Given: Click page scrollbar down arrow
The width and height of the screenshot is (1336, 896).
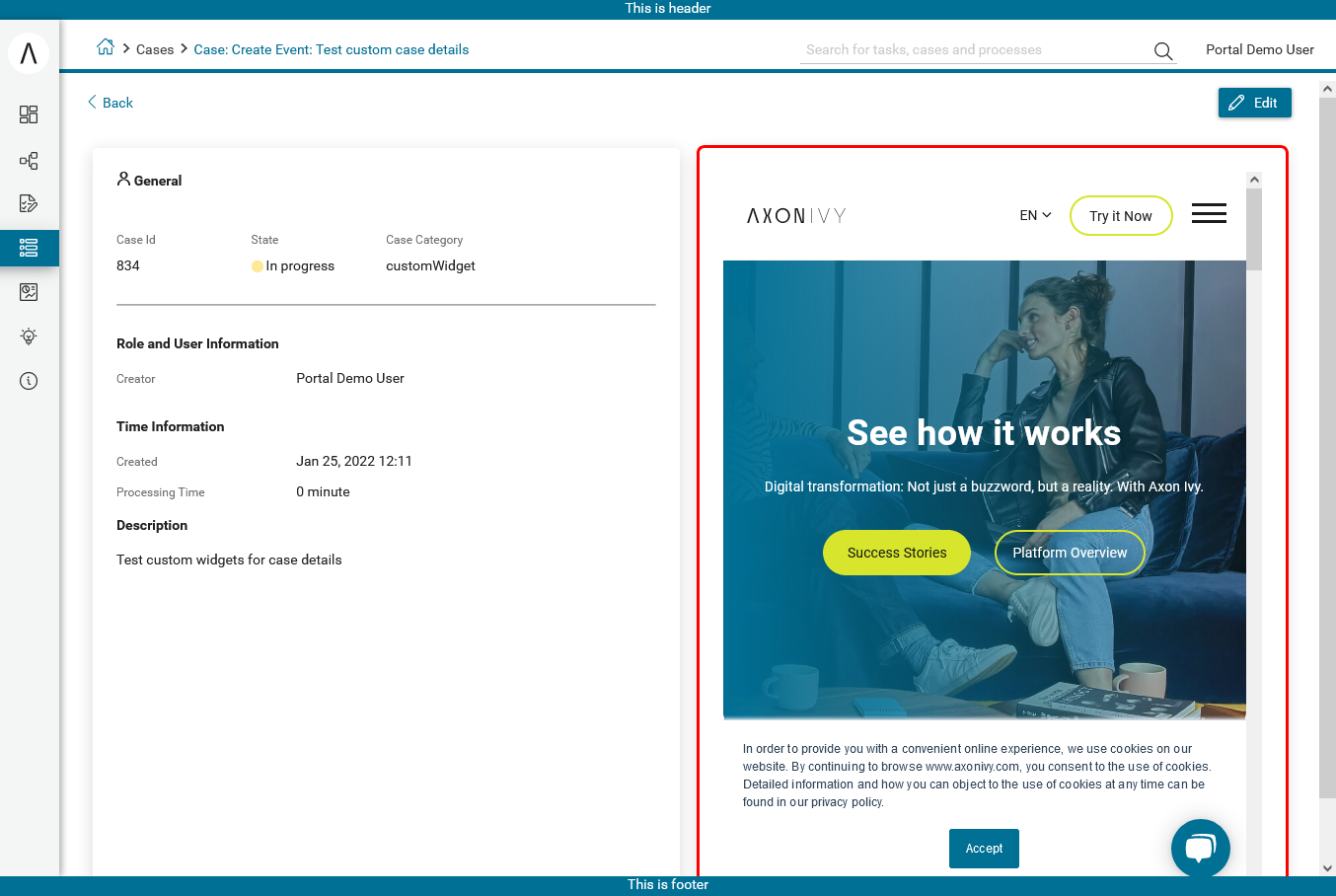Looking at the screenshot, I should [1327, 868].
